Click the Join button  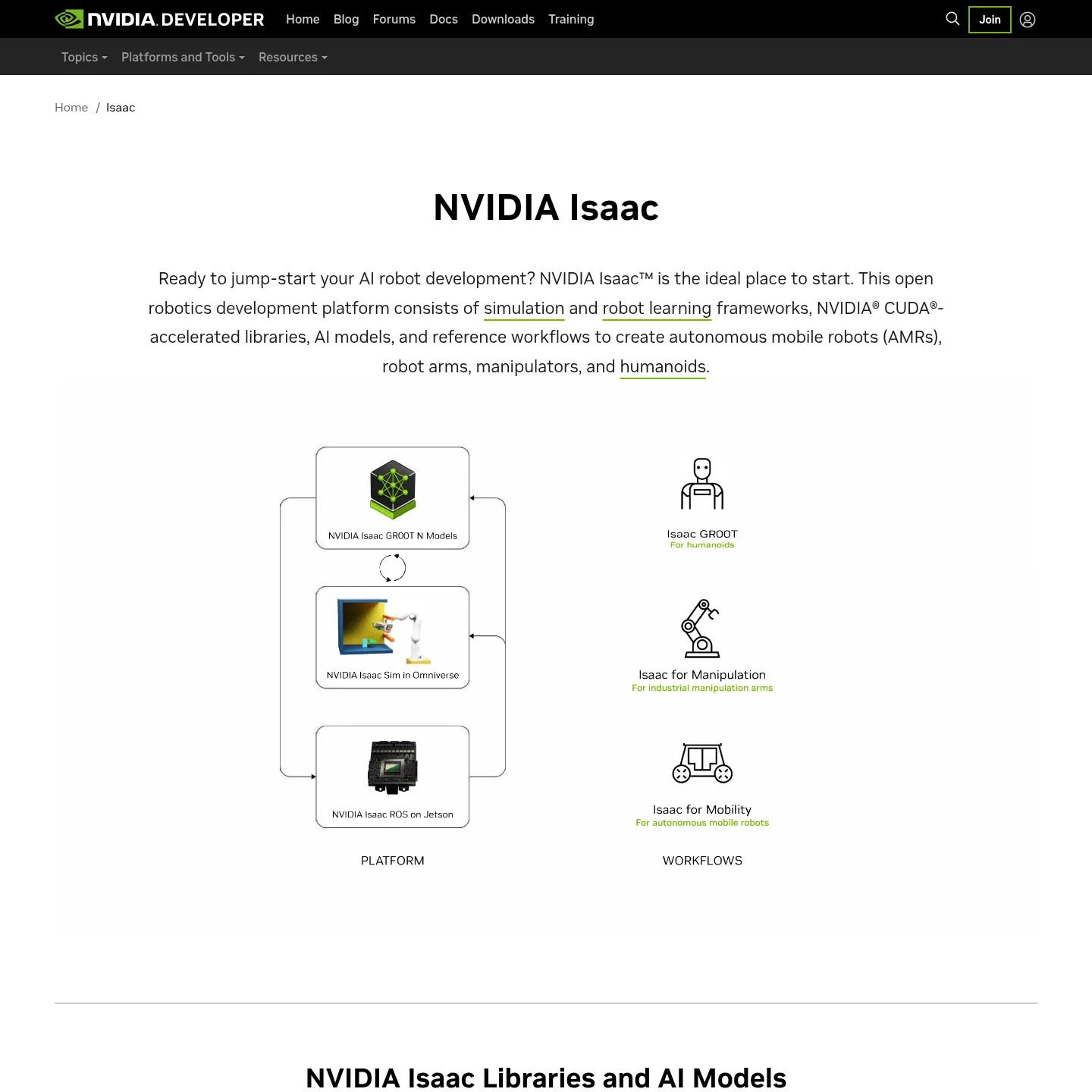point(990,20)
